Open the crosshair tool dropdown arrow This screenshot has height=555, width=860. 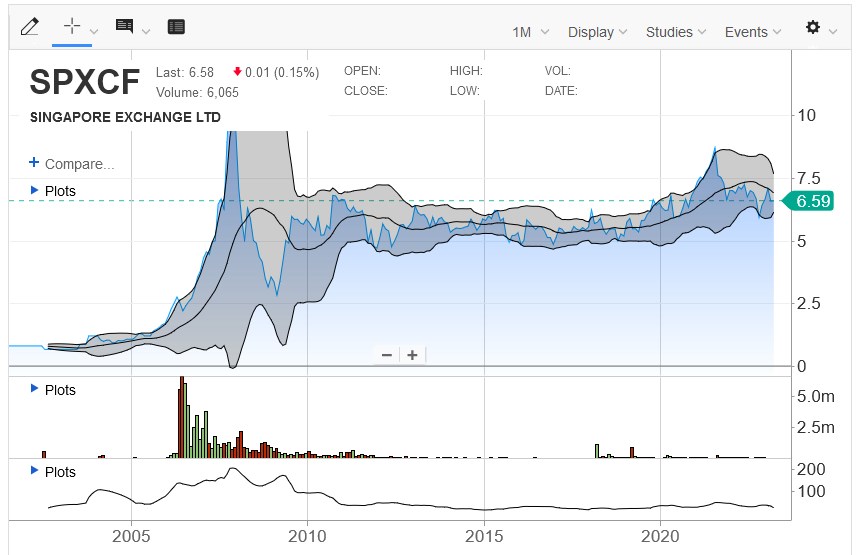pyautogui.click(x=94, y=32)
